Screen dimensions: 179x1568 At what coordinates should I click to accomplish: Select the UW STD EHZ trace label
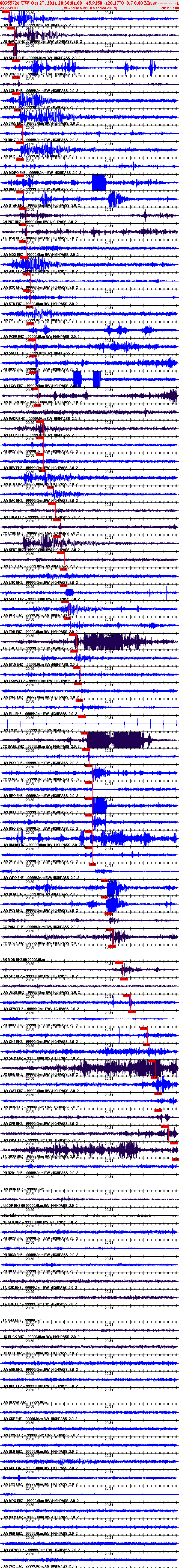(40, 304)
